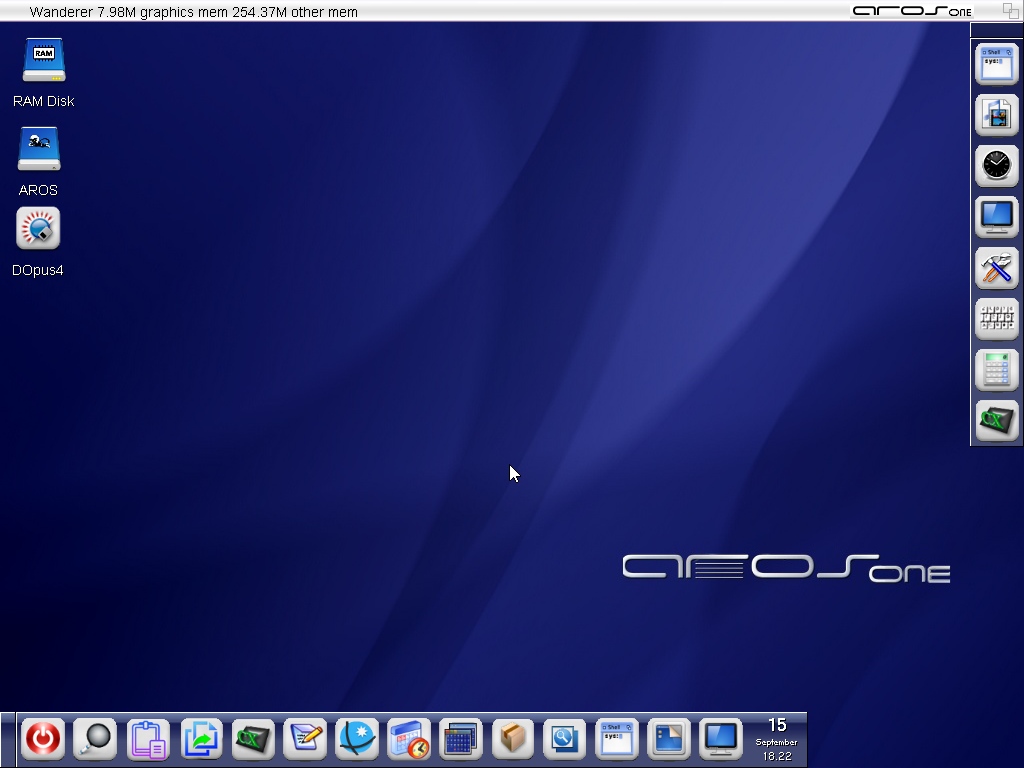Launch the blue globe web browser icon

pos(357,740)
